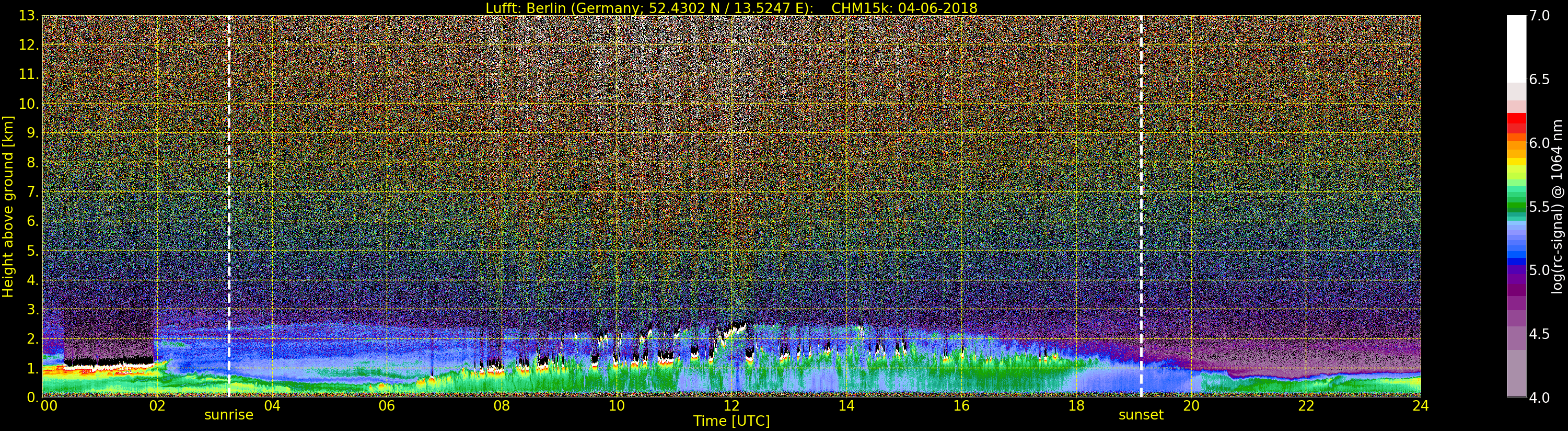Click the height axis tick label '11.'

[29, 74]
